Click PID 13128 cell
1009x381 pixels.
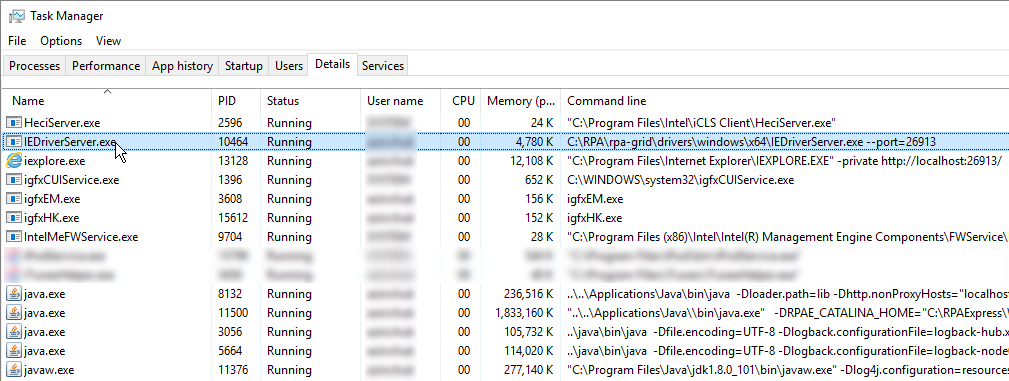pos(233,161)
